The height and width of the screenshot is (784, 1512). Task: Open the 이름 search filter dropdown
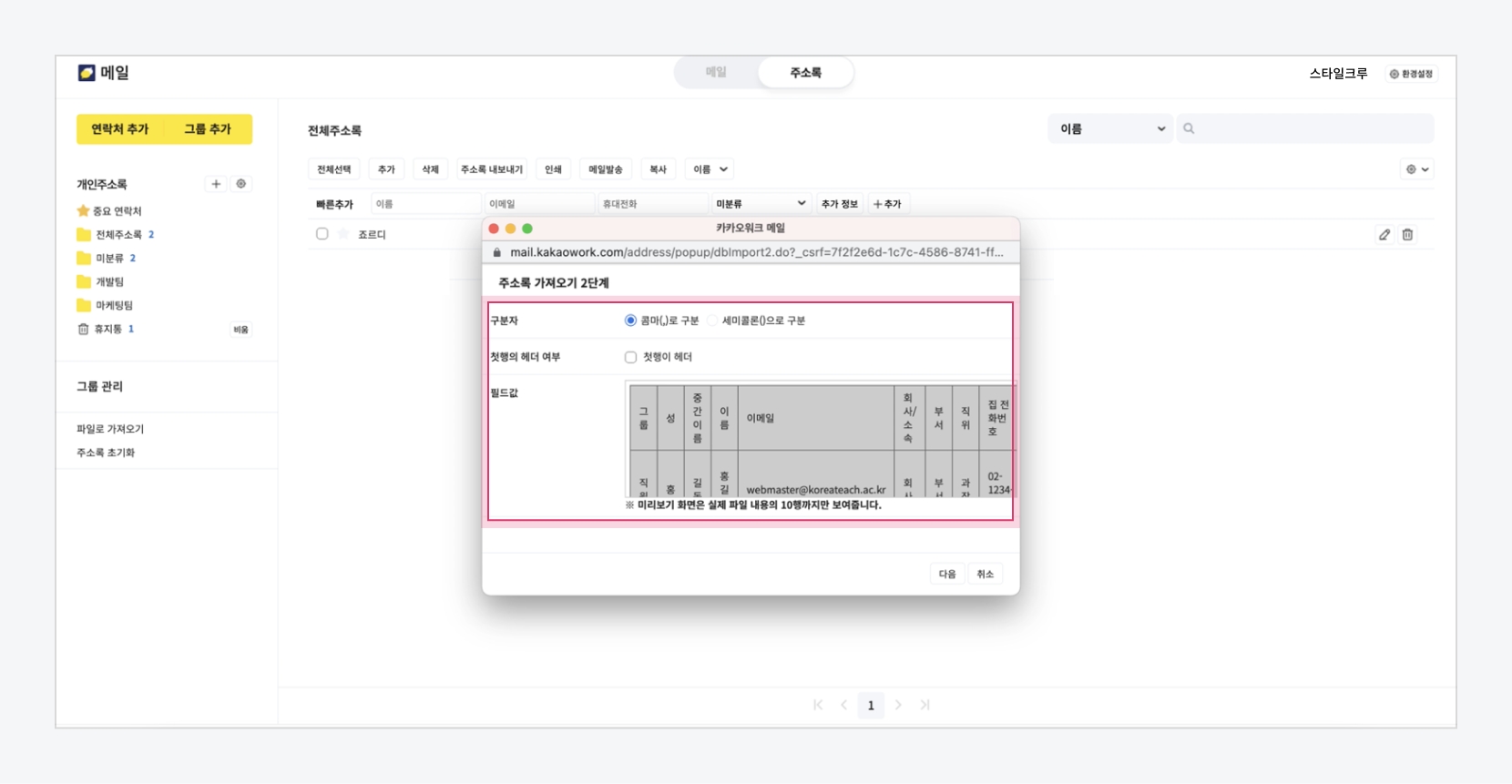click(1110, 128)
